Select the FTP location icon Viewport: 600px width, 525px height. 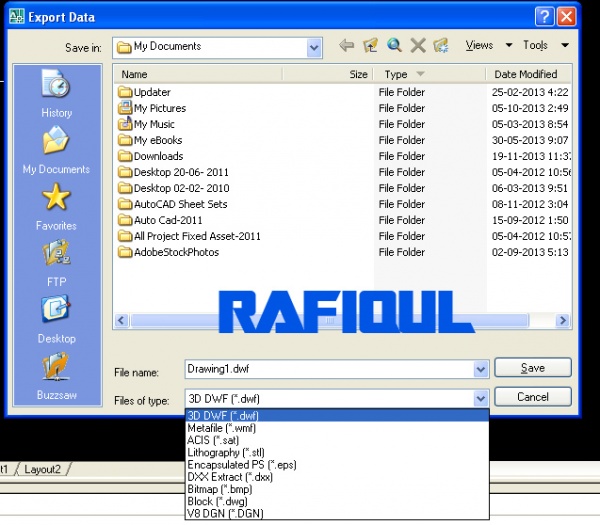(56, 255)
